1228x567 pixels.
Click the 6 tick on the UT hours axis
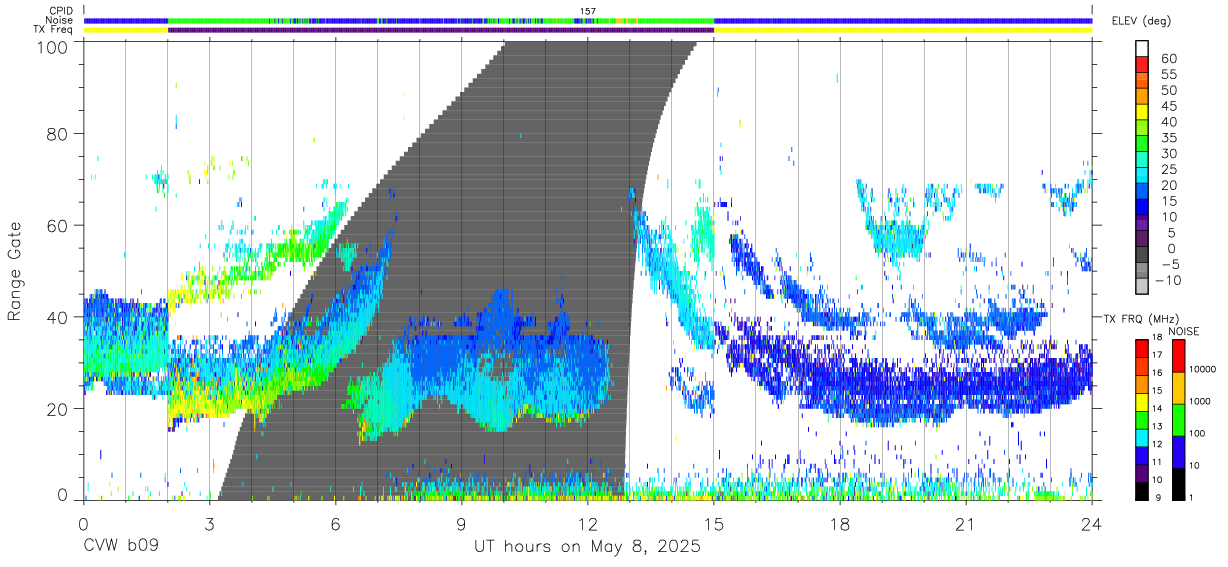335,523
